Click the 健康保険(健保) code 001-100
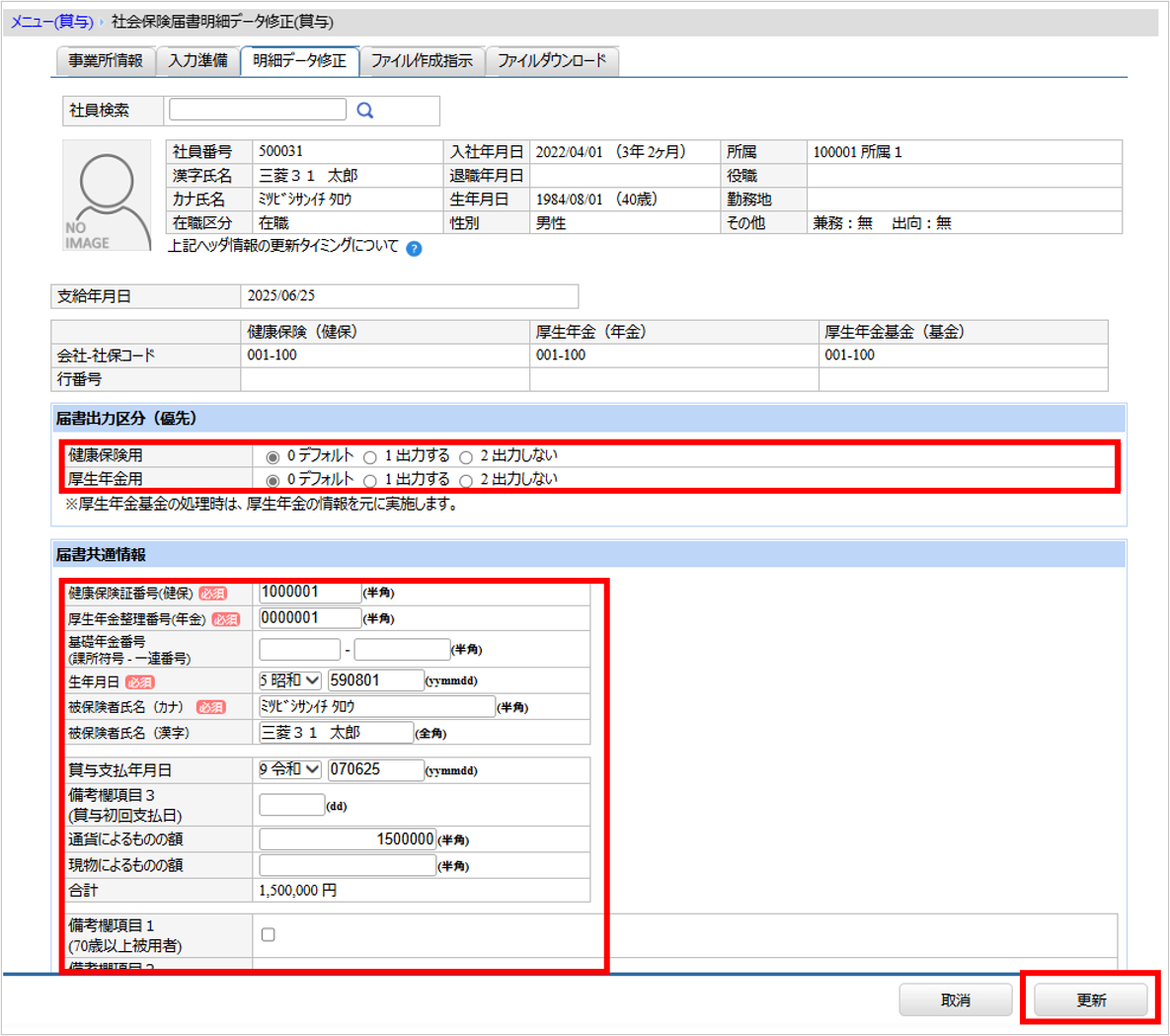The height and width of the screenshot is (1036, 1170). [273, 356]
